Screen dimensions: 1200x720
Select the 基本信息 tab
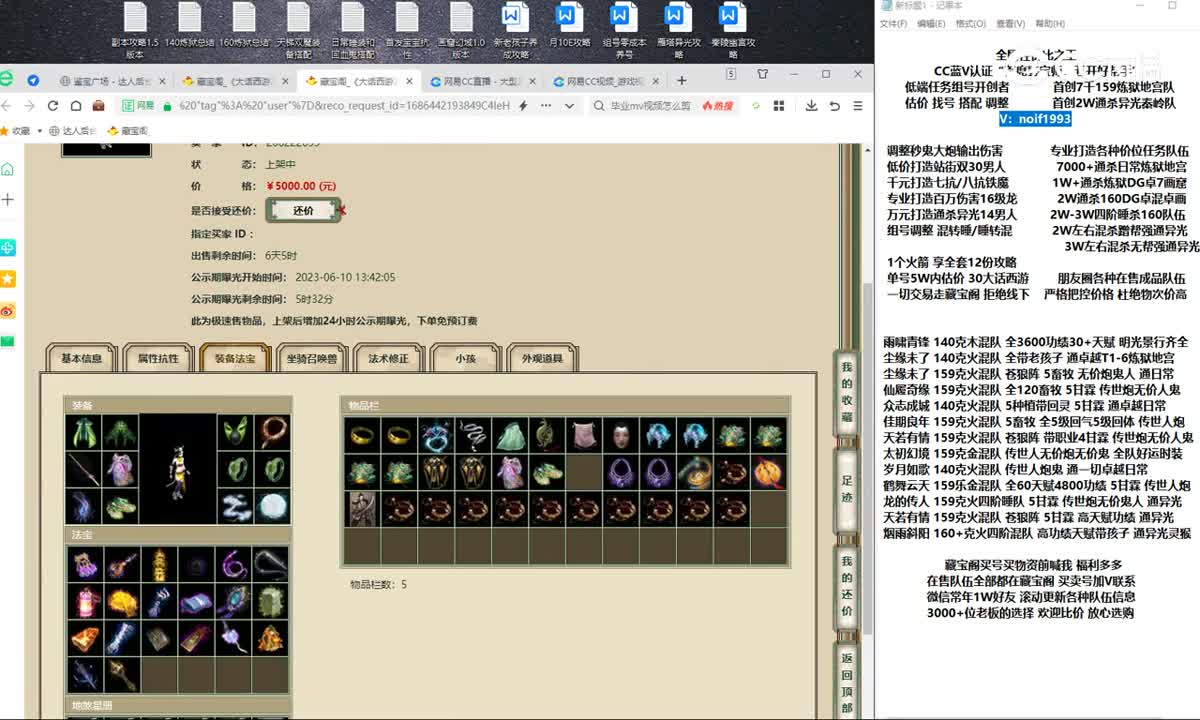tap(81, 358)
